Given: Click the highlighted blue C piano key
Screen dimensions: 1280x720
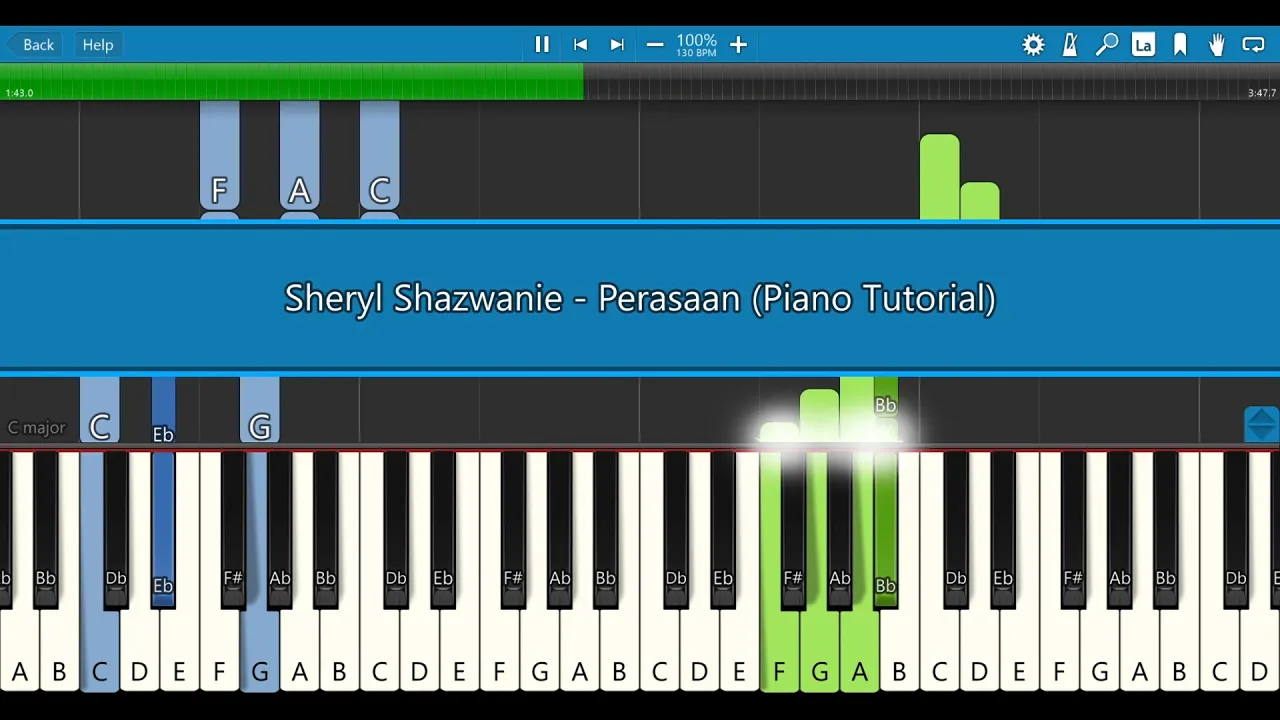Looking at the screenshot, I should point(99,650).
